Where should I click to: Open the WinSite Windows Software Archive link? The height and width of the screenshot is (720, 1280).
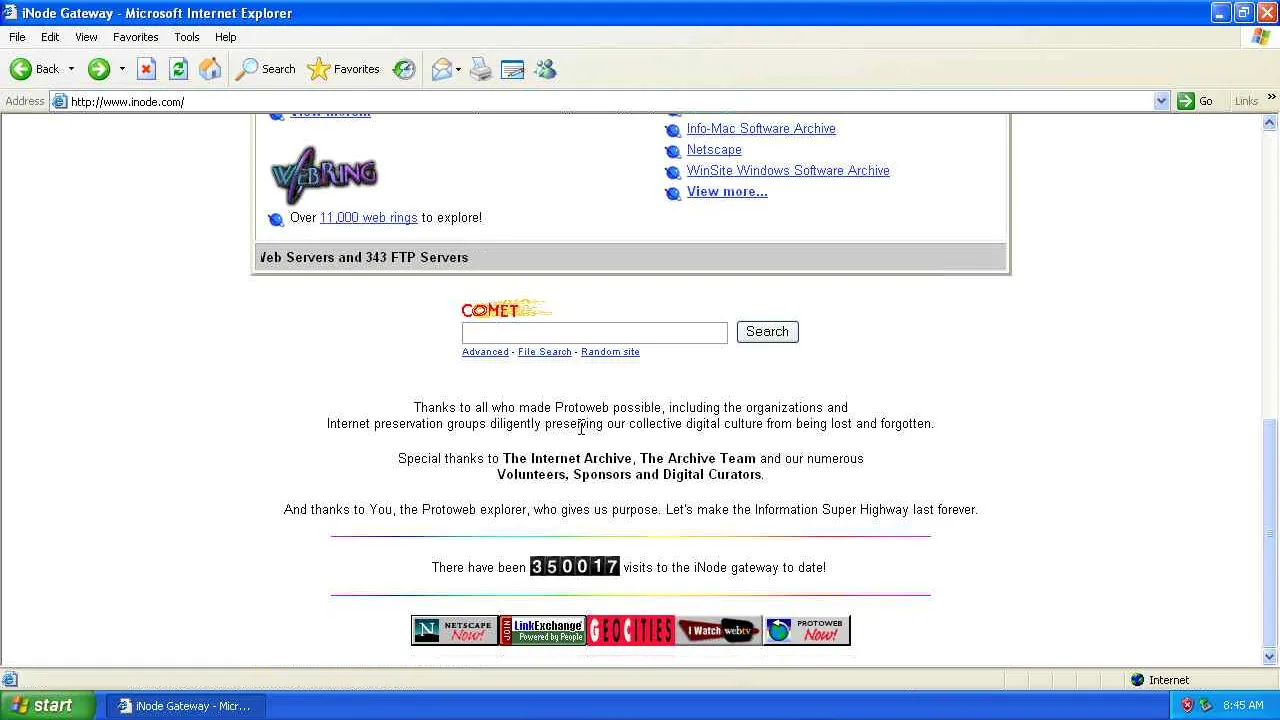[x=788, y=171]
